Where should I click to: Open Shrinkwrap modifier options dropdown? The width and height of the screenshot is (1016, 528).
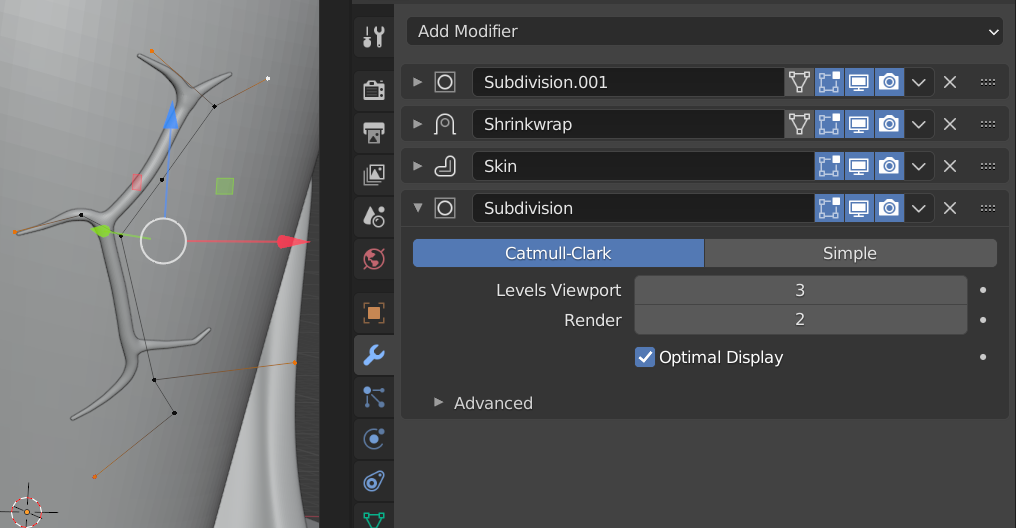[x=919, y=124]
